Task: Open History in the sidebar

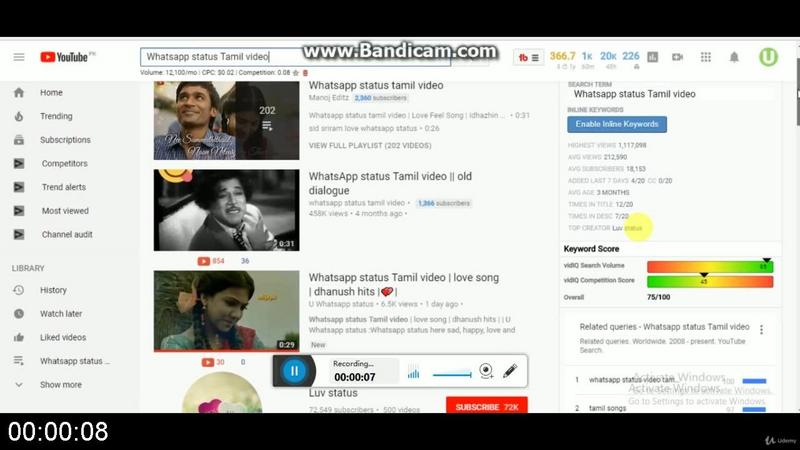Action: [x=53, y=290]
